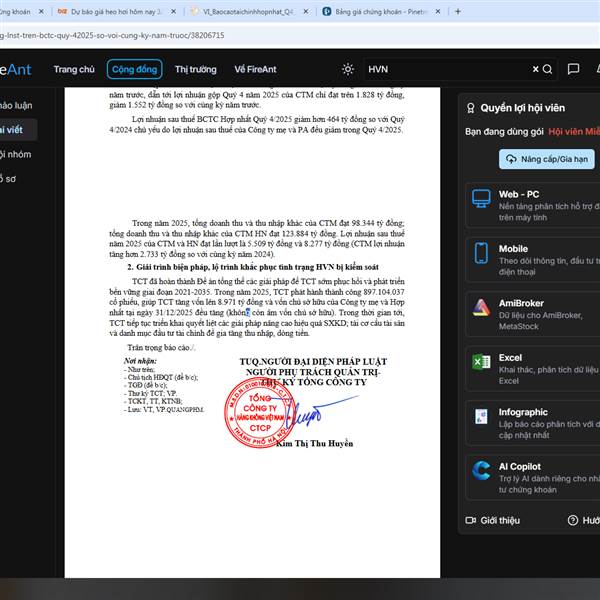The width and height of the screenshot is (600, 600).
Task: Click the heading '2. Giải trình biện pháp, lộ trình'
Action: (x=253, y=267)
